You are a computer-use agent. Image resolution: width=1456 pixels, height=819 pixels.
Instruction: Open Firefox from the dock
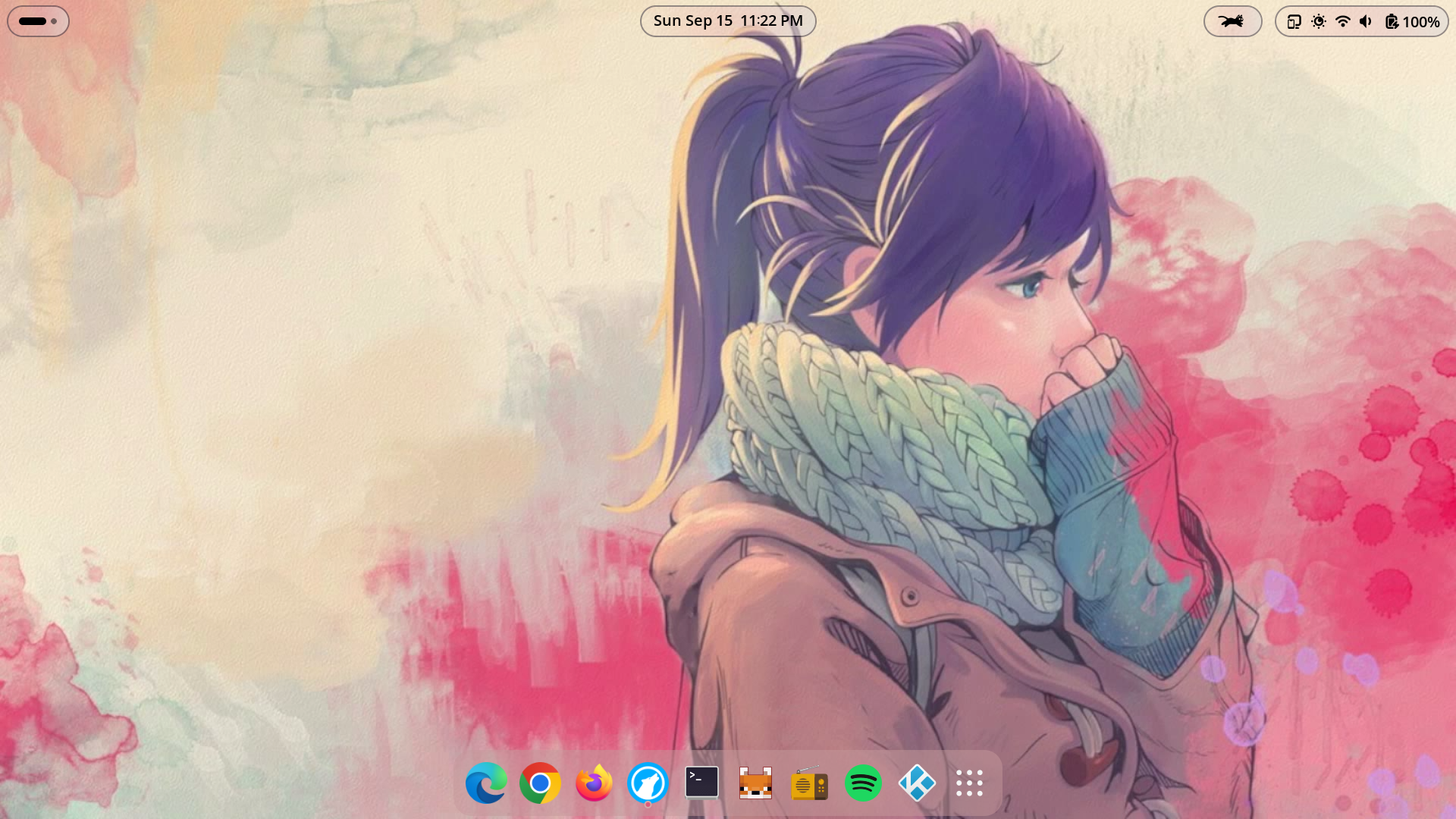(594, 783)
